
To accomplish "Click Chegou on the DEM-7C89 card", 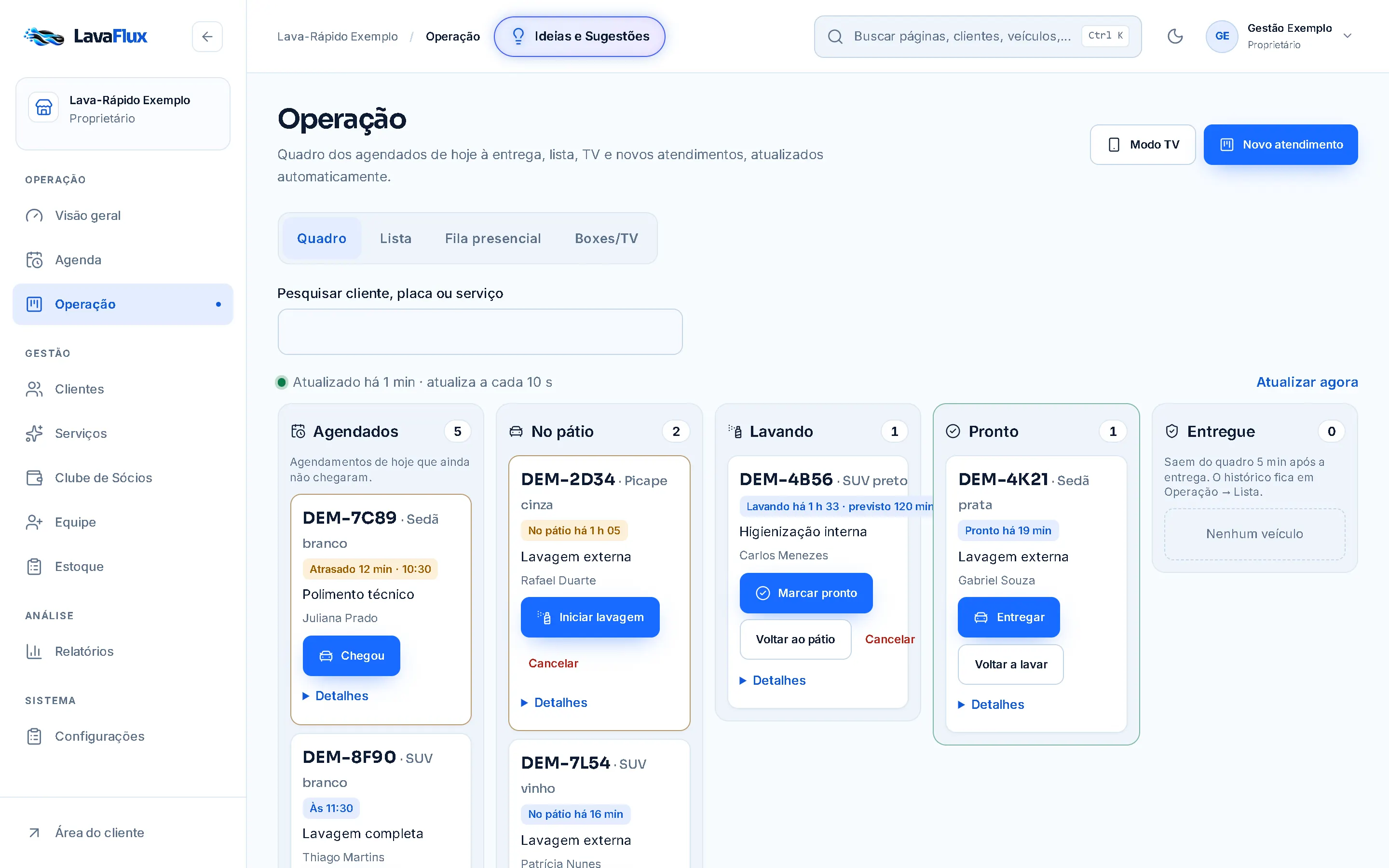I will (x=351, y=656).
